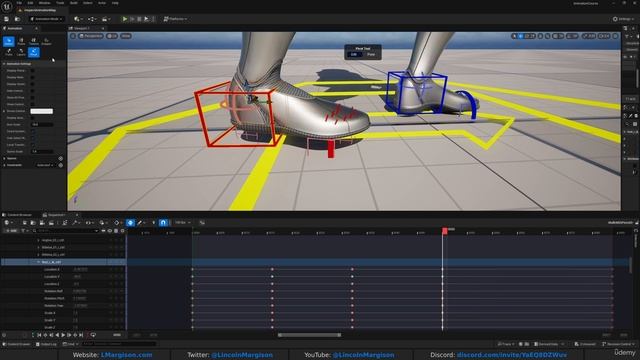Open the Window menu
Image resolution: width=640 pixels, height=360 pixels.
[44, 3]
